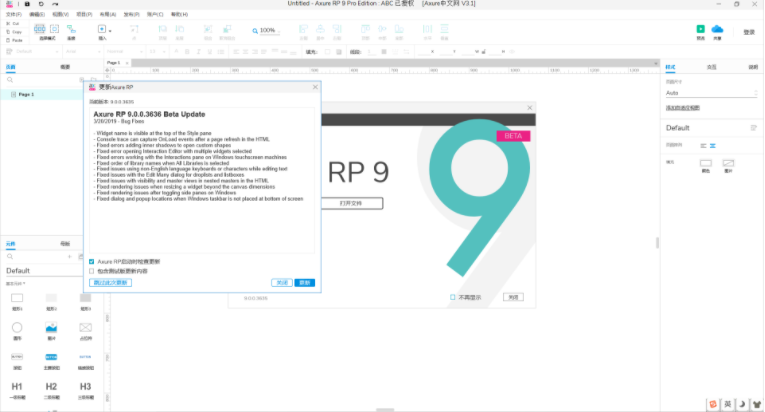Open the canvas tabs dropdown arrow
Image resolution: width=765 pixels, height=412 pixels.
pyautogui.click(x=656, y=63)
